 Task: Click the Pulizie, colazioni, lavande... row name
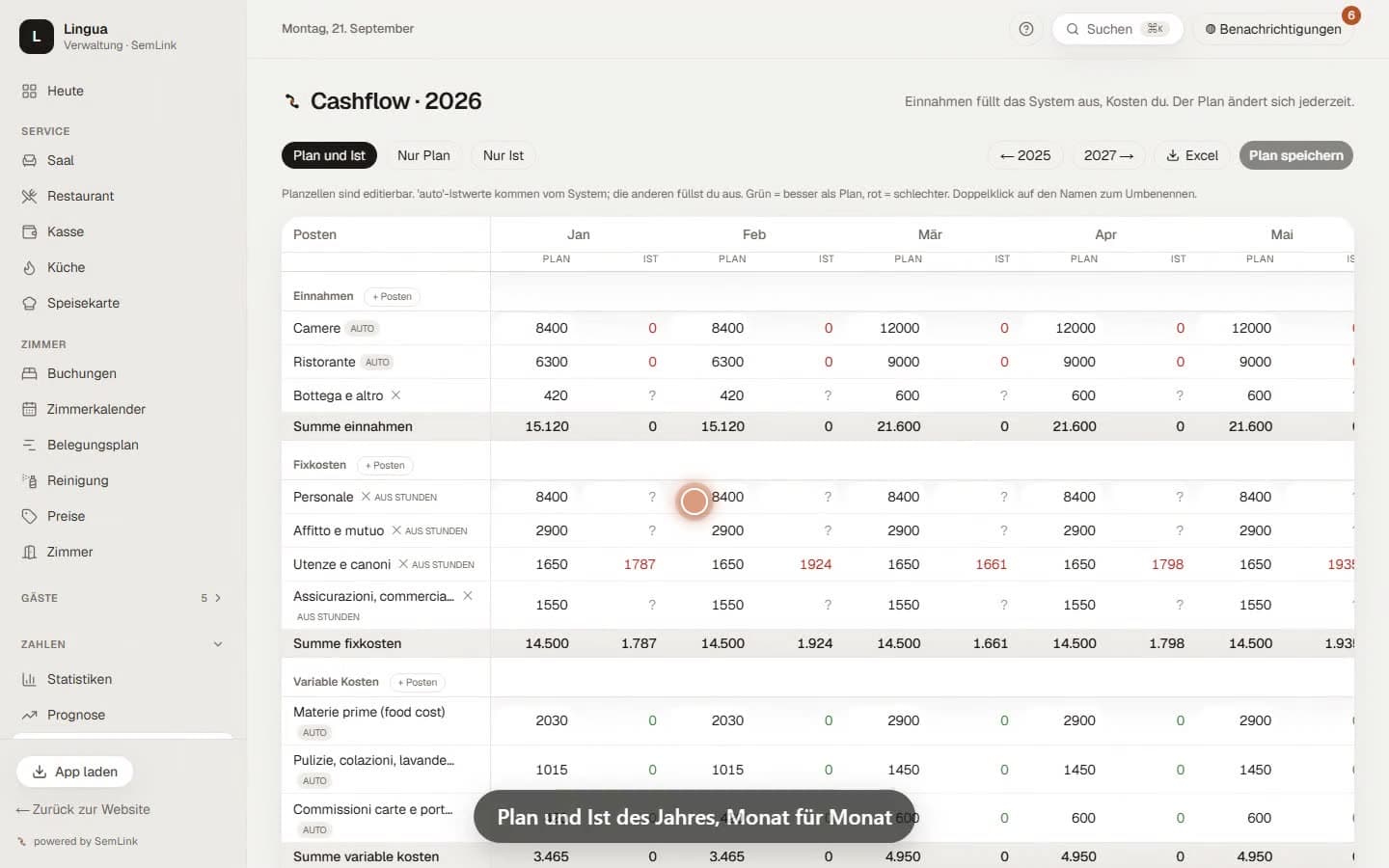[x=374, y=760]
